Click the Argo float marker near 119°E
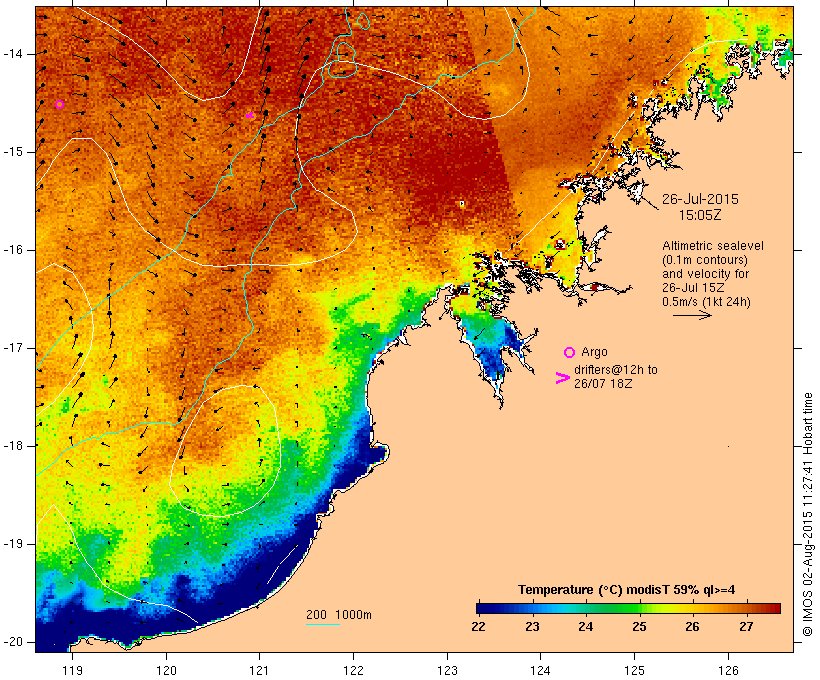Viewport: 820px width, 680px height. tap(60, 104)
